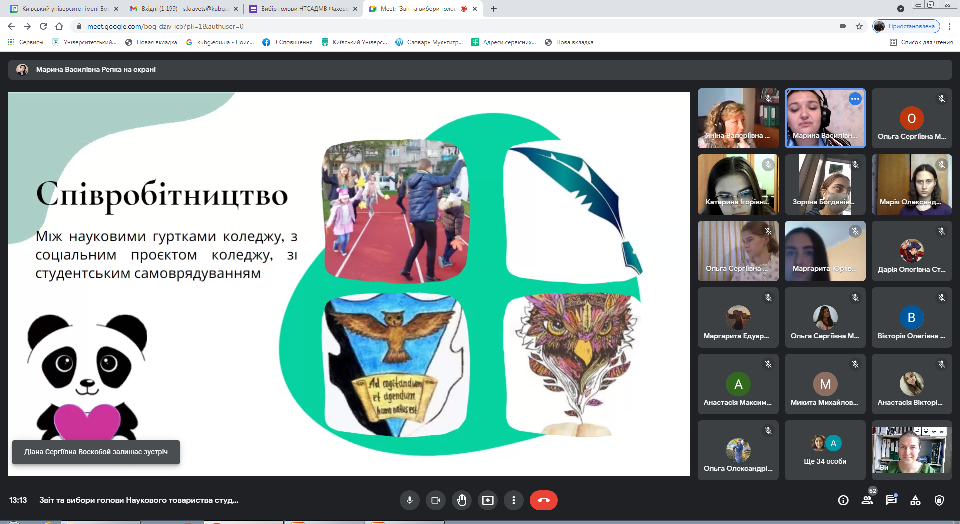
Task: Select Микита Михайлович tile with M avatar
Action: coord(825,384)
